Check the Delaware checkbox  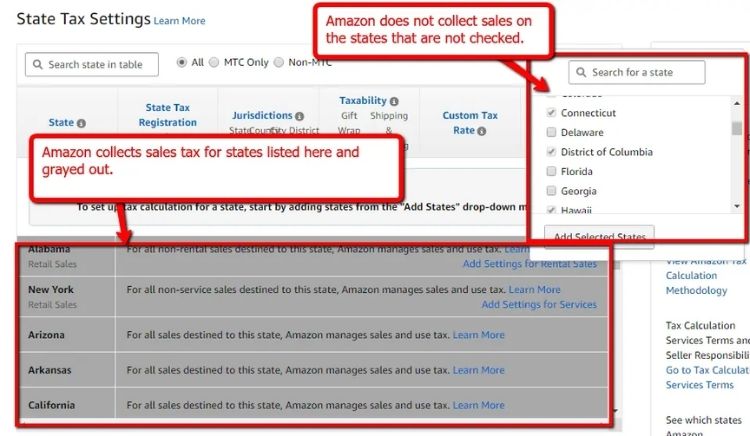(x=551, y=132)
